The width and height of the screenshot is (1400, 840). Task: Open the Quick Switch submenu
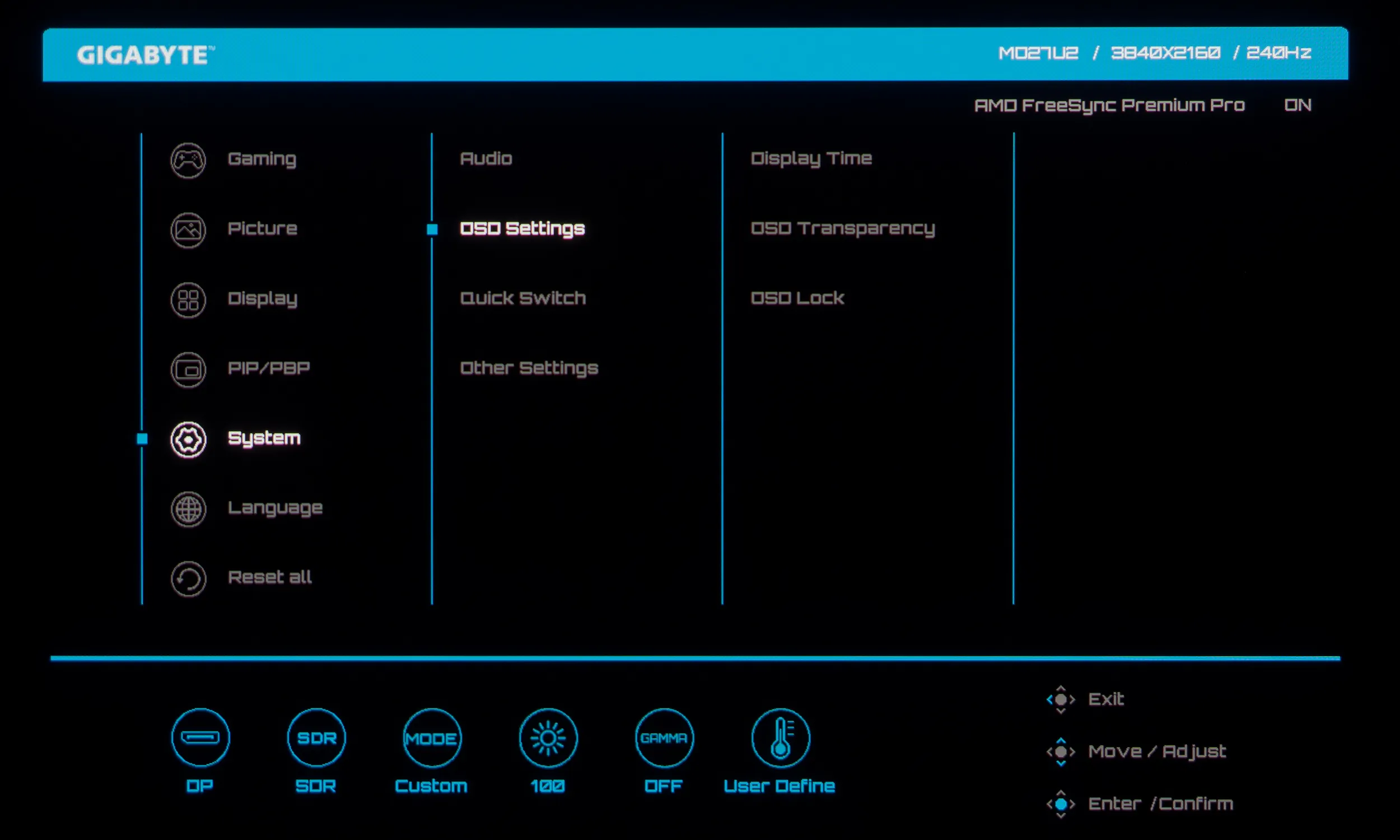(x=522, y=298)
